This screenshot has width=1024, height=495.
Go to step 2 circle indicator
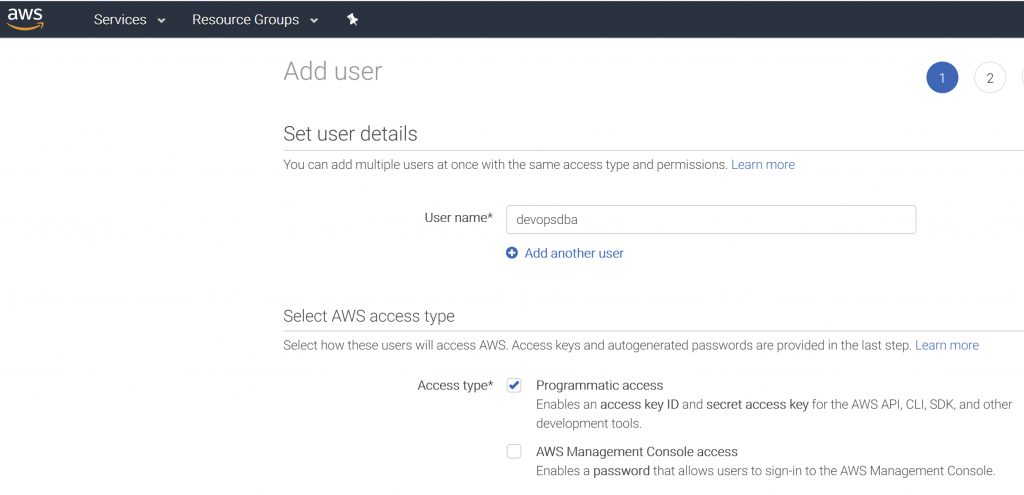989,78
